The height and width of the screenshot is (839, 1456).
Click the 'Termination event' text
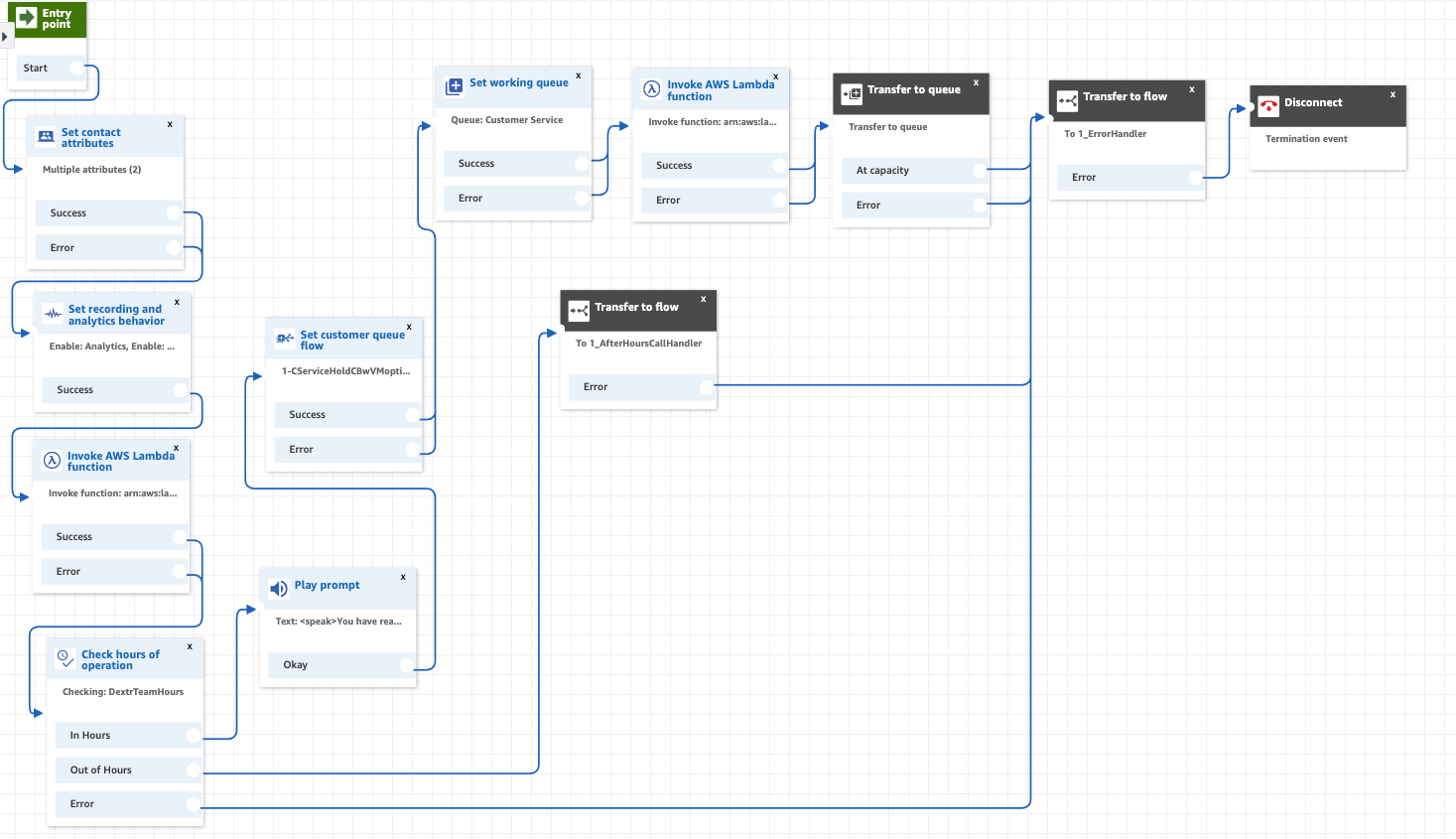point(1306,139)
